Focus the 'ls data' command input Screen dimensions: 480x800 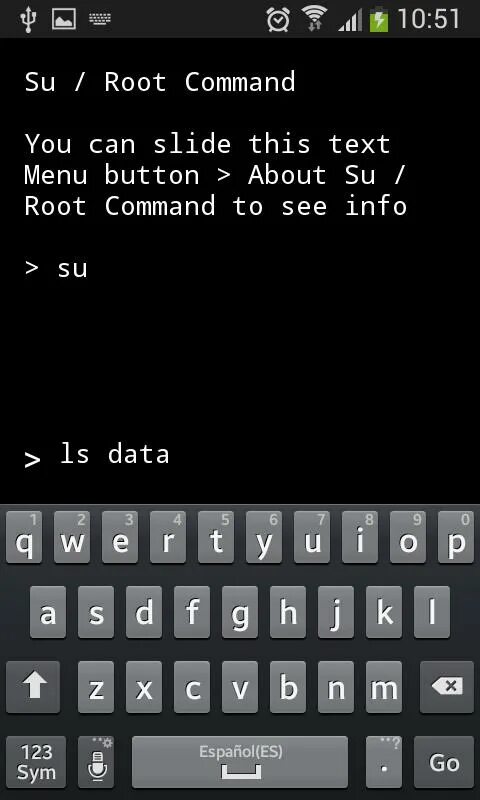click(x=240, y=455)
